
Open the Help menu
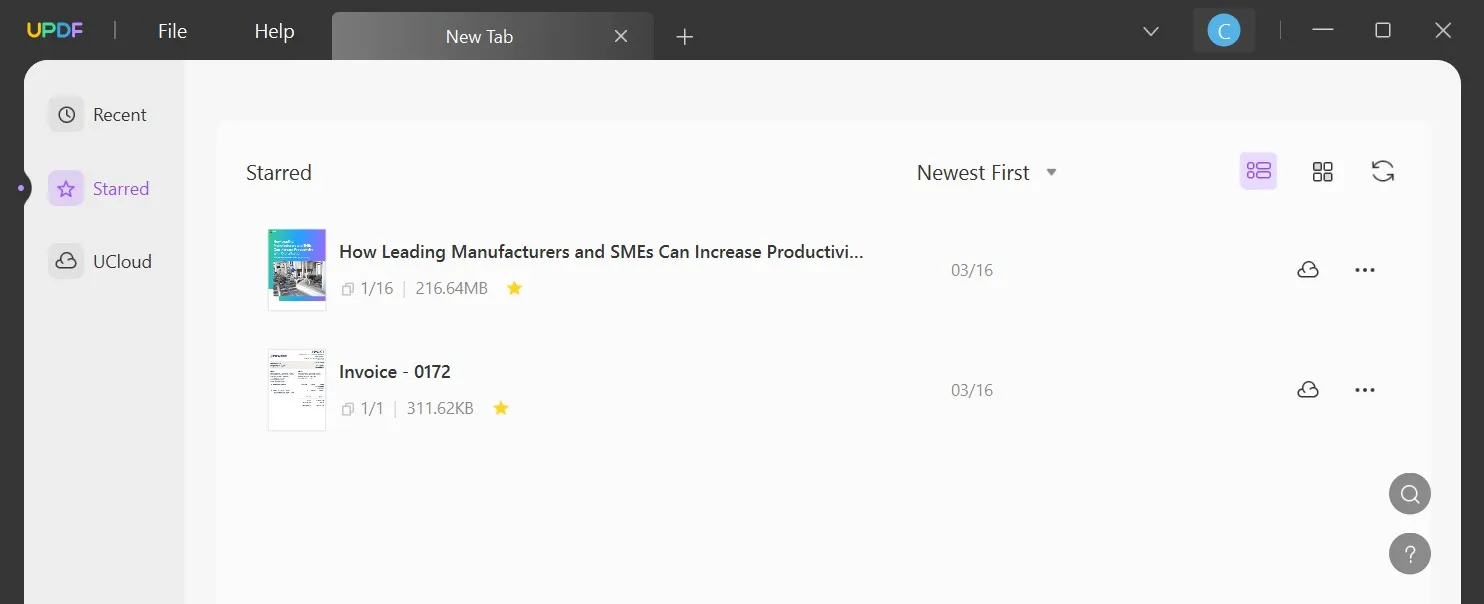tap(274, 31)
